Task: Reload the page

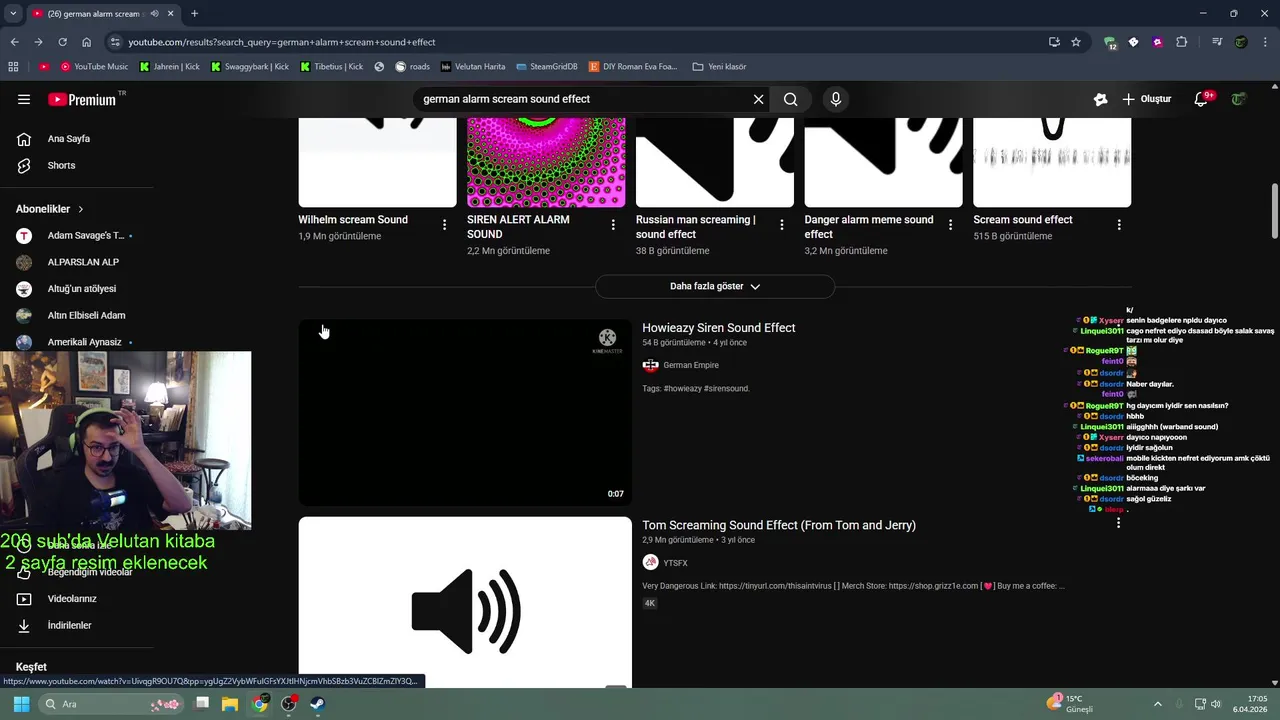Action: click(62, 42)
